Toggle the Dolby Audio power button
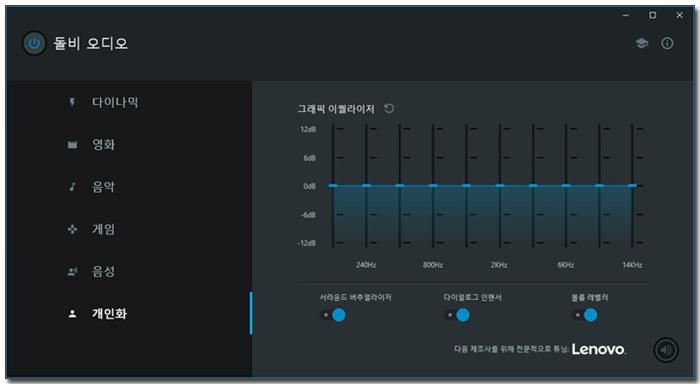This screenshot has width=700, height=384. coord(34,43)
